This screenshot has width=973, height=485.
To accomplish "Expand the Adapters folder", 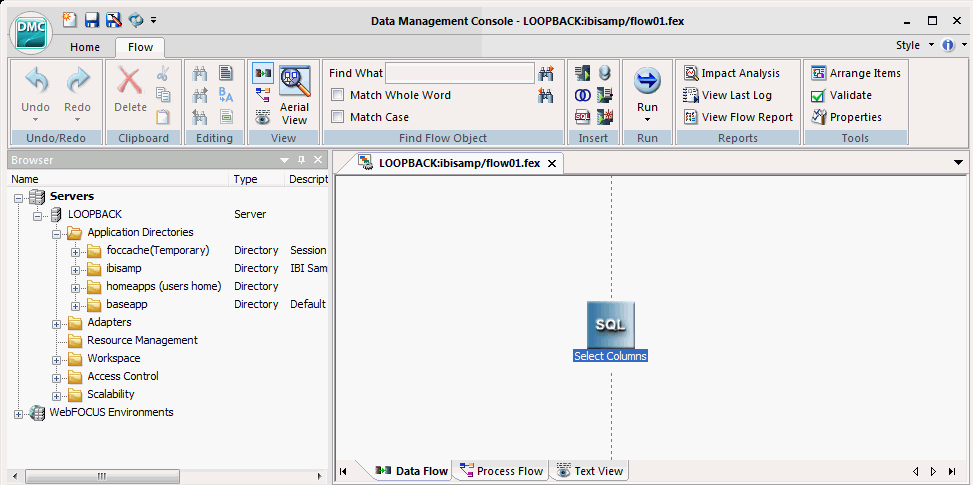I will [x=56, y=324].
